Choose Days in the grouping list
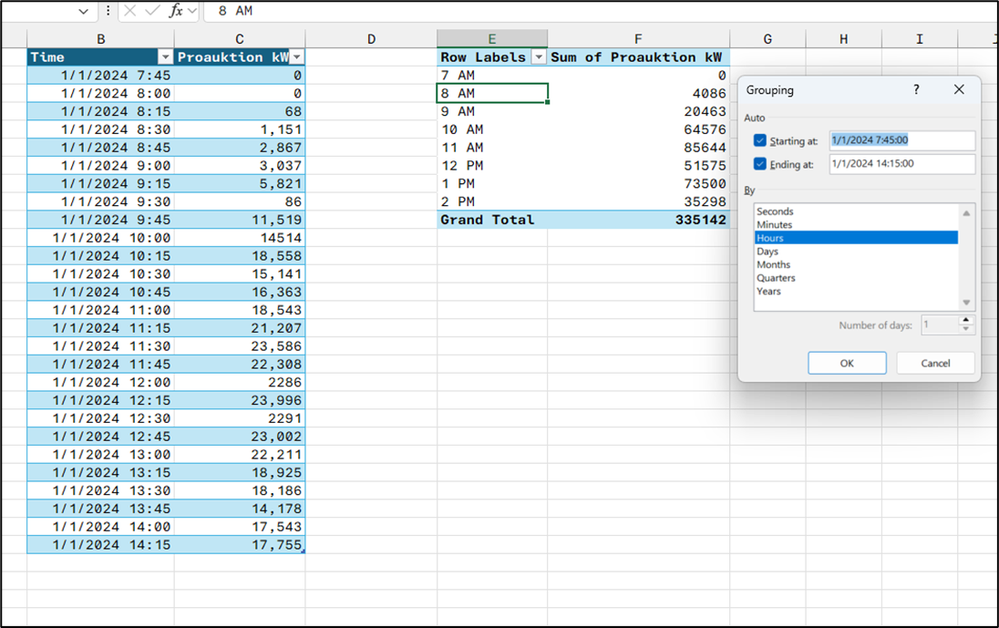The width and height of the screenshot is (999, 628). coord(767,252)
